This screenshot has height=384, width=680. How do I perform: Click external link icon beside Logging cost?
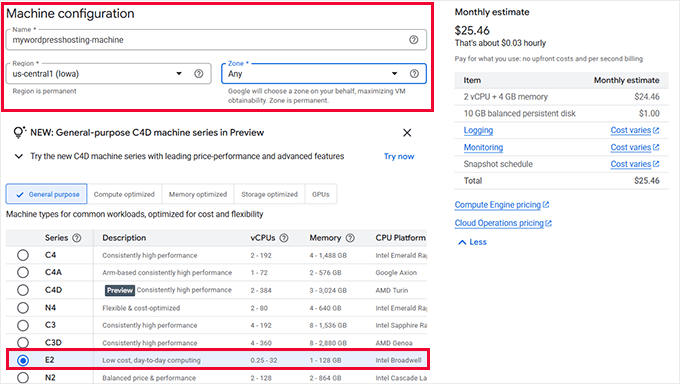tap(656, 130)
